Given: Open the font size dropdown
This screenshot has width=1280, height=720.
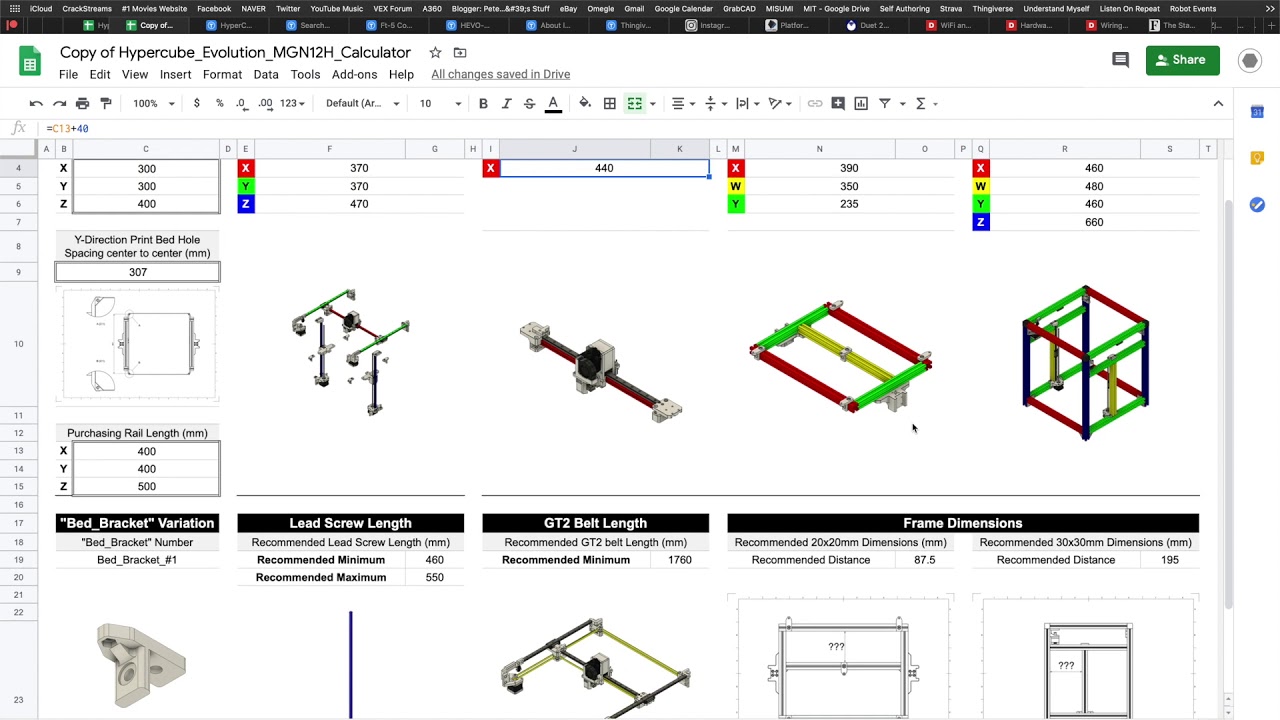Looking at the screenshot, I should coord(440,103).
